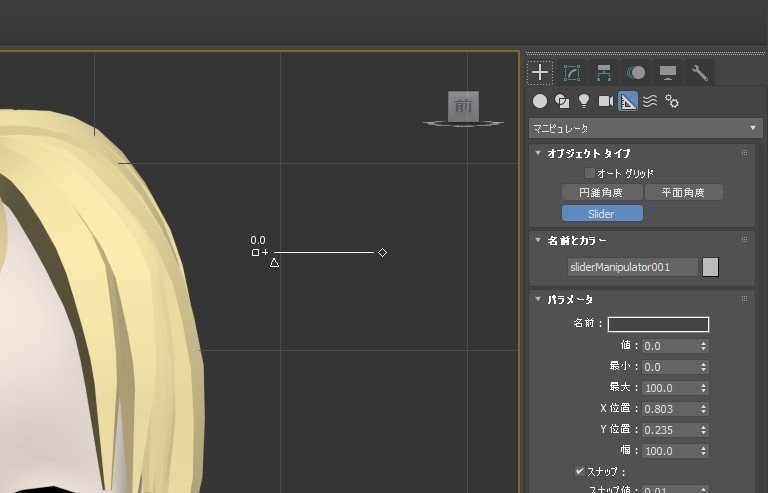The width and height of the screenshot is (768, 493).
Task: Click the Y 位置 value field
Action: [671, 430]
